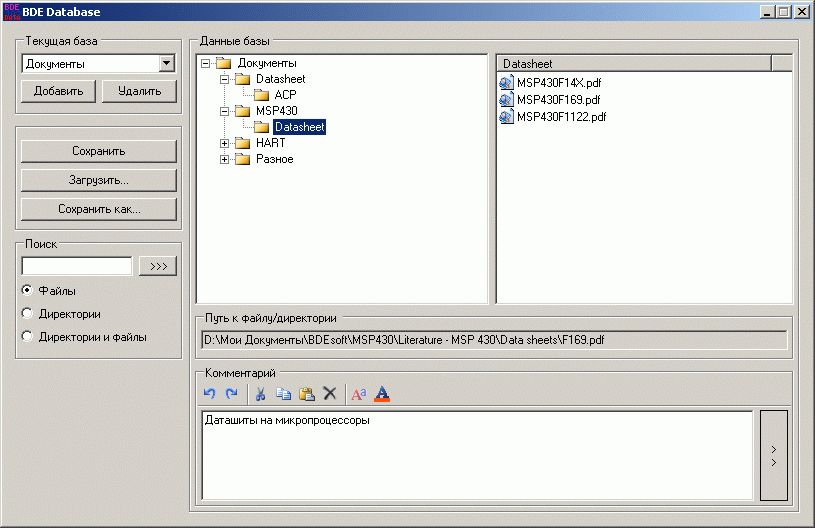Click the folder icon of Документы root

pos(224,63)
